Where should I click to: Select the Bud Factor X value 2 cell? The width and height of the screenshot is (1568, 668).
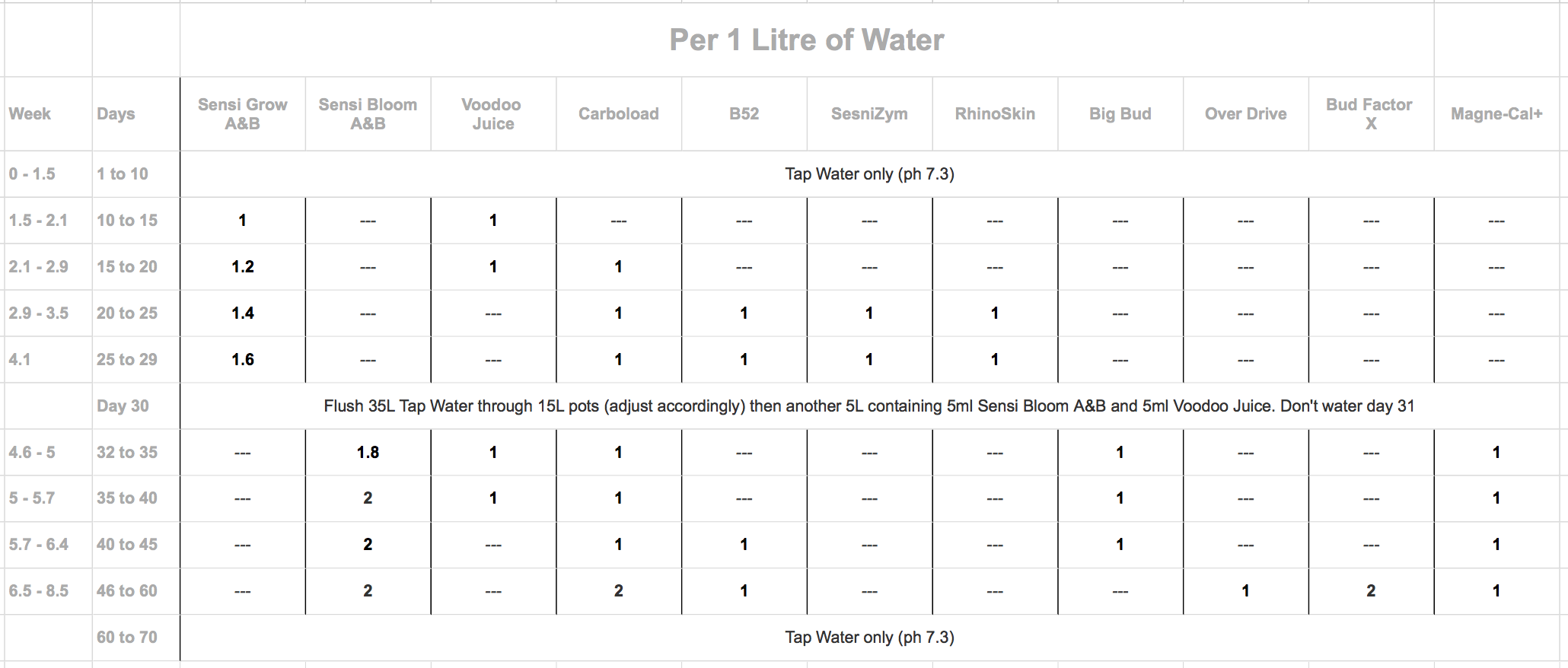click(x=1370, y=591)
